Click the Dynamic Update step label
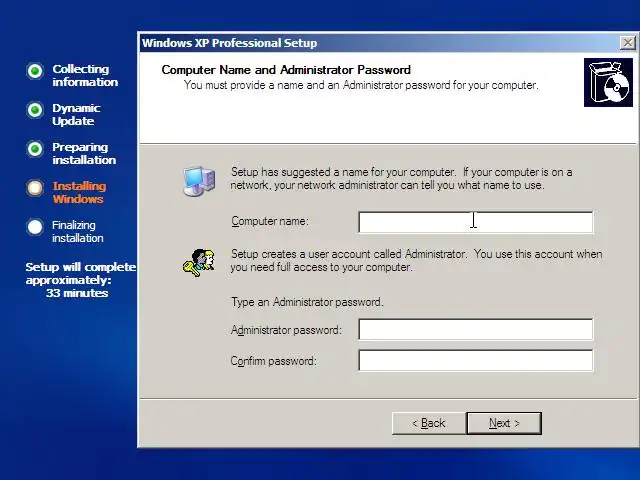The width and height of the screenshot is (640, 480). click(76, 115)
